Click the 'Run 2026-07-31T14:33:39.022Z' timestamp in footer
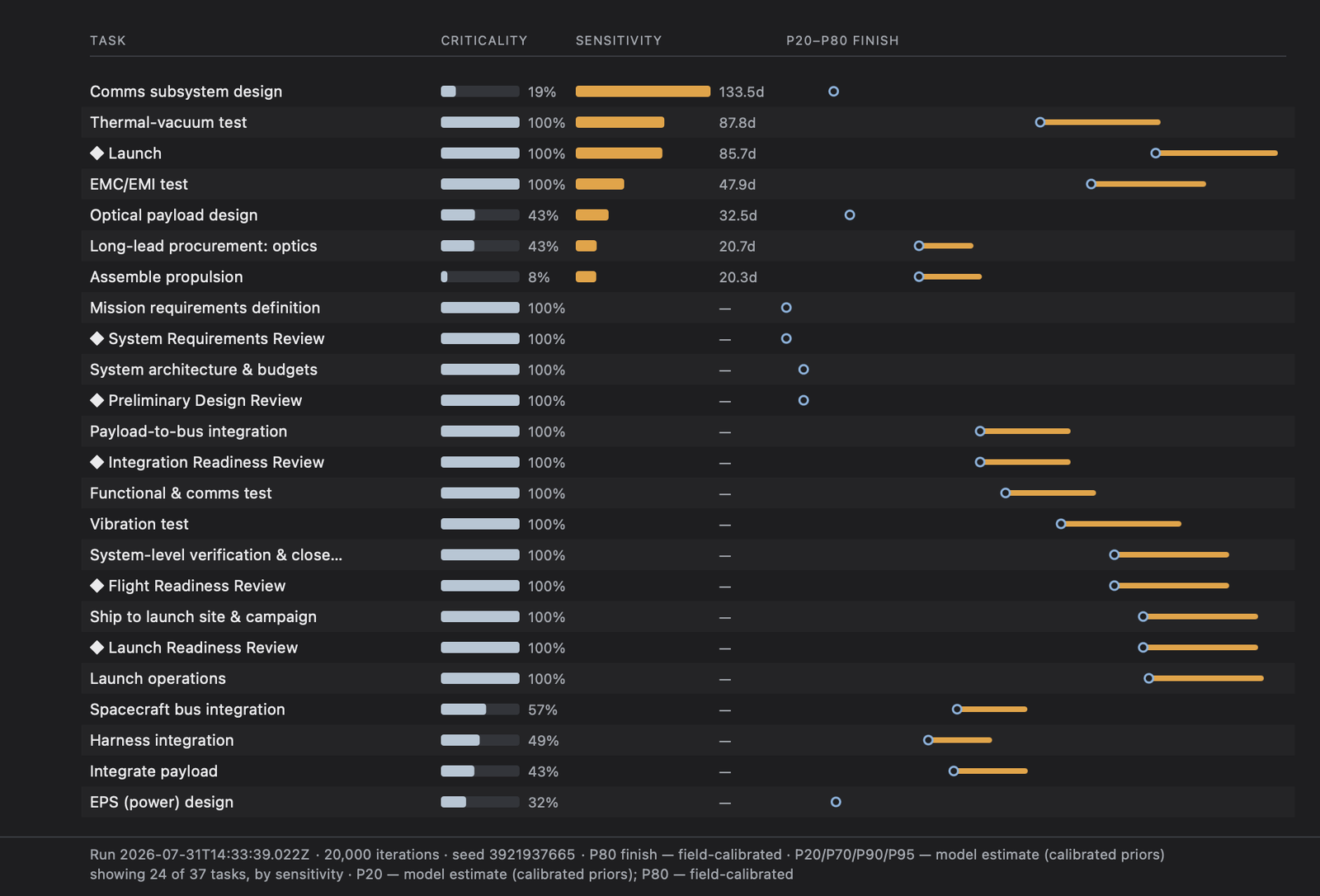The image size is (1320, 896). [200, 855]
